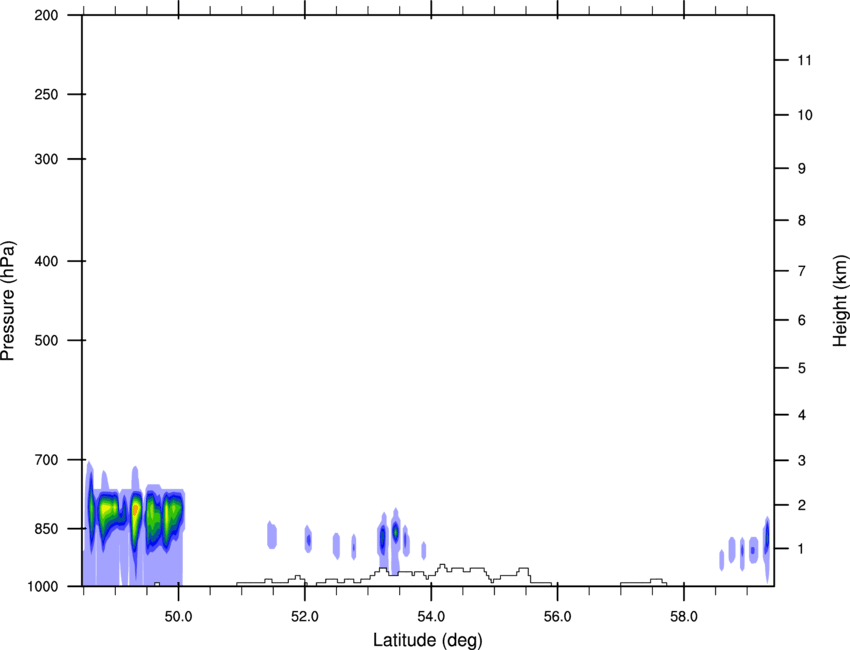Select the Height (km) axis title
Viewport: 850px width, 650px height.
[840, 301]
